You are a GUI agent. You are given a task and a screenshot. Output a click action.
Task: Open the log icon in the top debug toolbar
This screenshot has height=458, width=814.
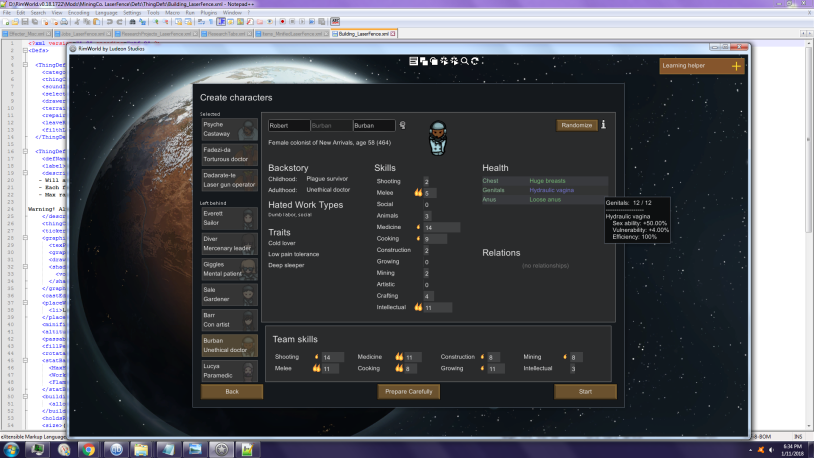tap(413, 61)
